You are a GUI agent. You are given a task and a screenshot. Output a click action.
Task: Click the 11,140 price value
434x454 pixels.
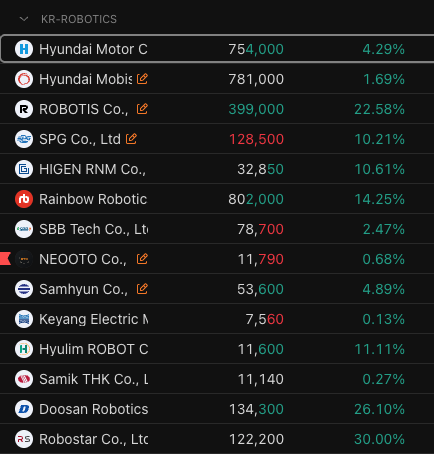pos(261,379)
